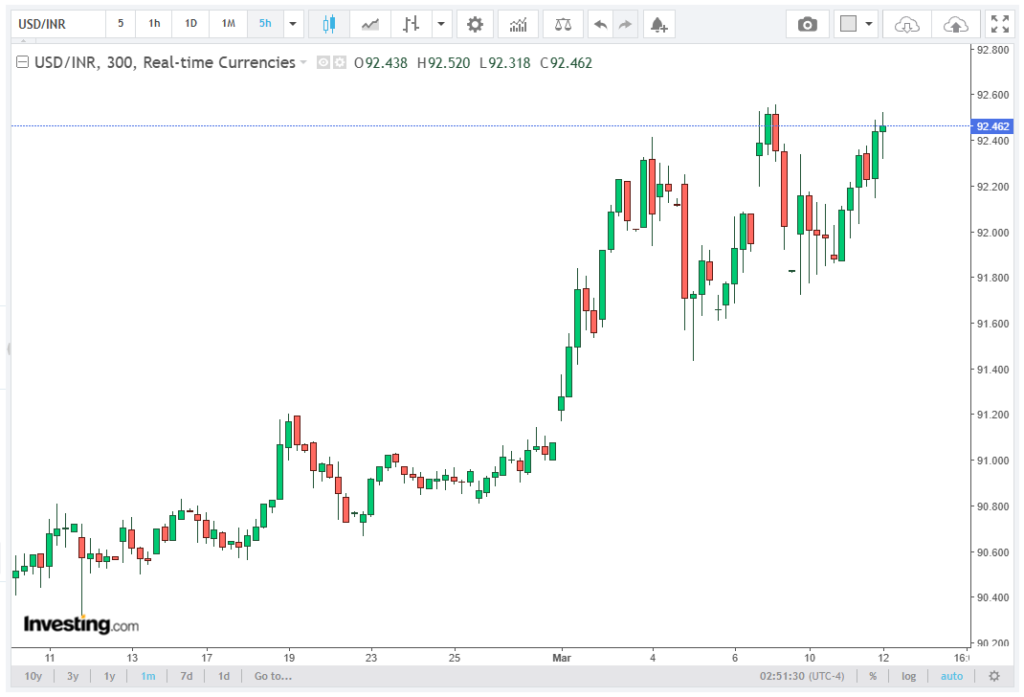
Task: Open the time interval dropdown arrow
Action: pos(292,24)
